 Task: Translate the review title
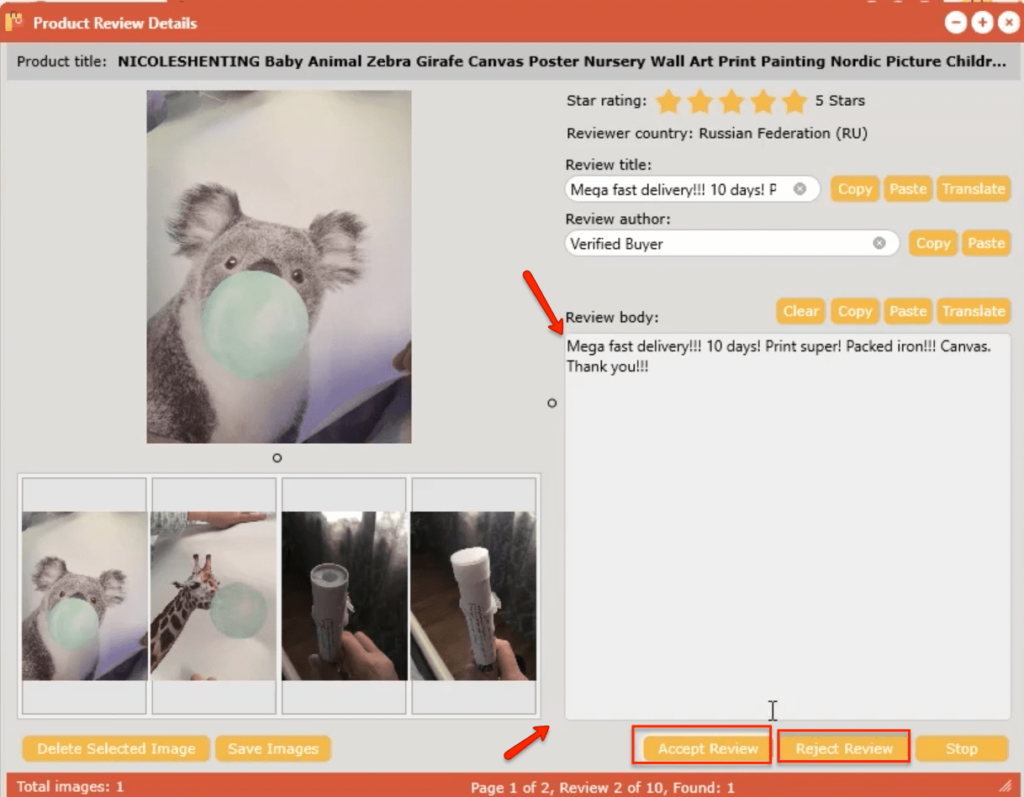point(973,189)
